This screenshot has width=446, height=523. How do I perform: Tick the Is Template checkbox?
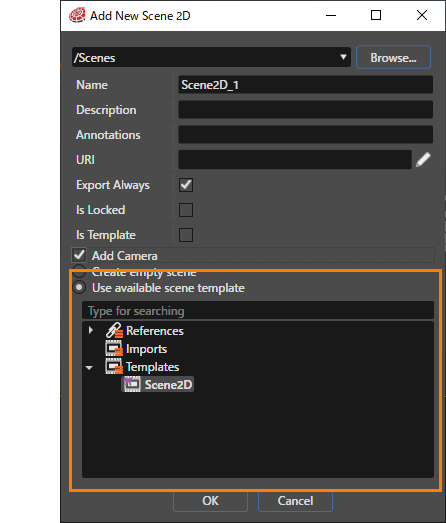point(186,235)
